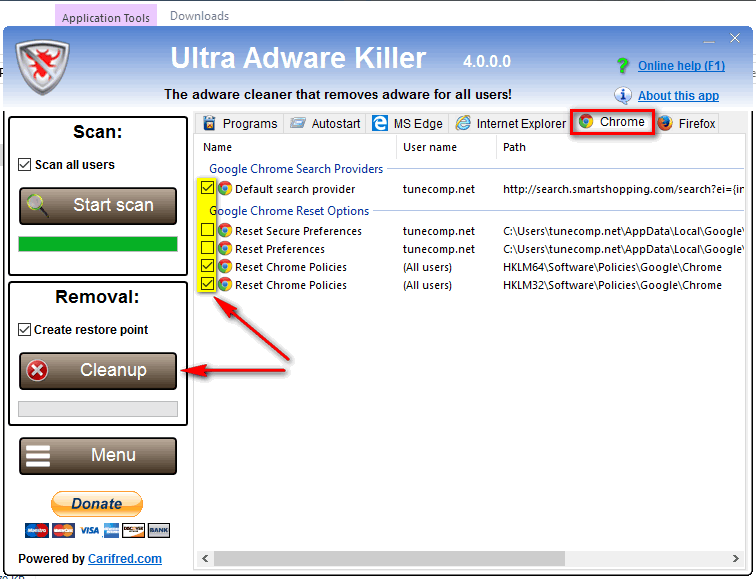Viewport: 756px width, 579px height.
Task: Click the horizontal scrollbar thumb
Action: click(x=390, y=558)
